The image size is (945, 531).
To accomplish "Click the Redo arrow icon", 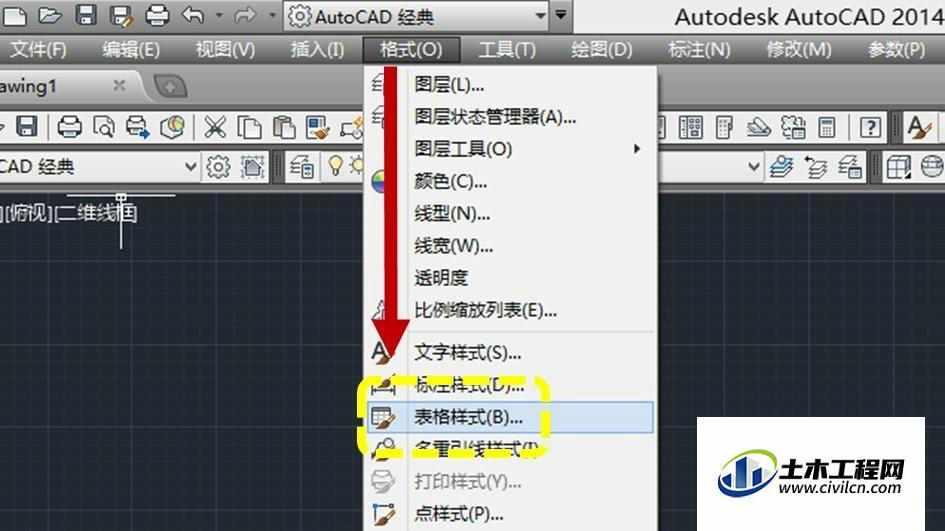I will (245, 14).
